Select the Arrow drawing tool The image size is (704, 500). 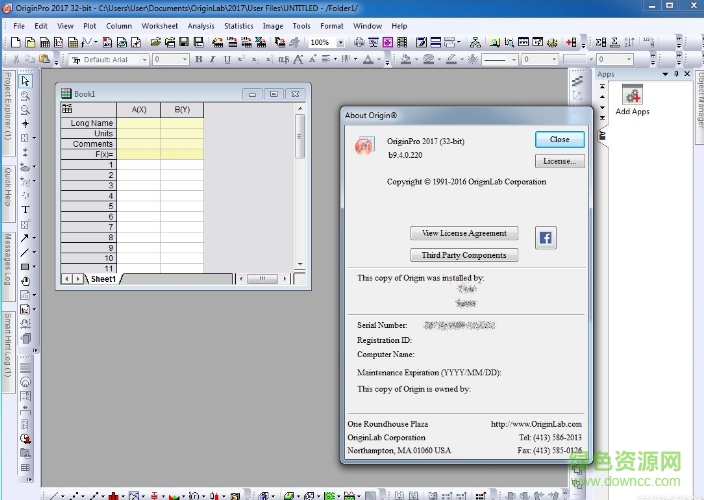25,238
